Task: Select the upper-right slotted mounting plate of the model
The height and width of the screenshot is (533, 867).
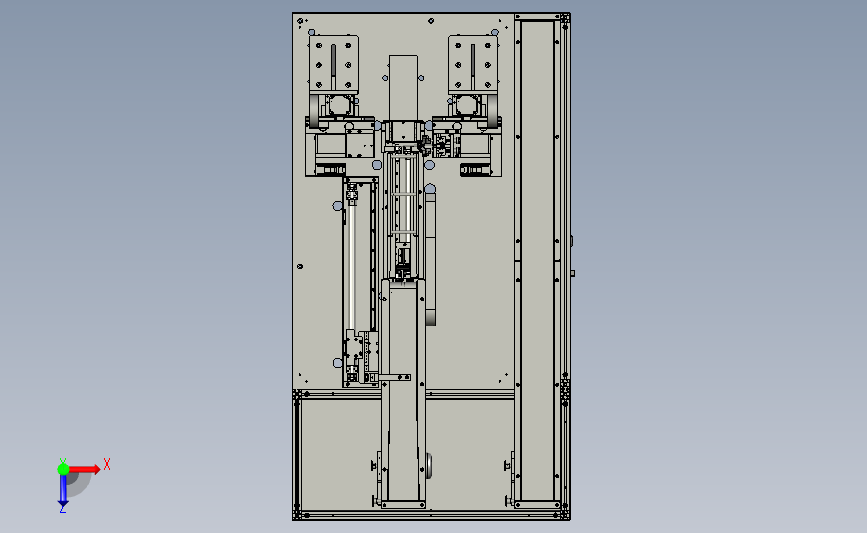Action: (x=473, y=64)
